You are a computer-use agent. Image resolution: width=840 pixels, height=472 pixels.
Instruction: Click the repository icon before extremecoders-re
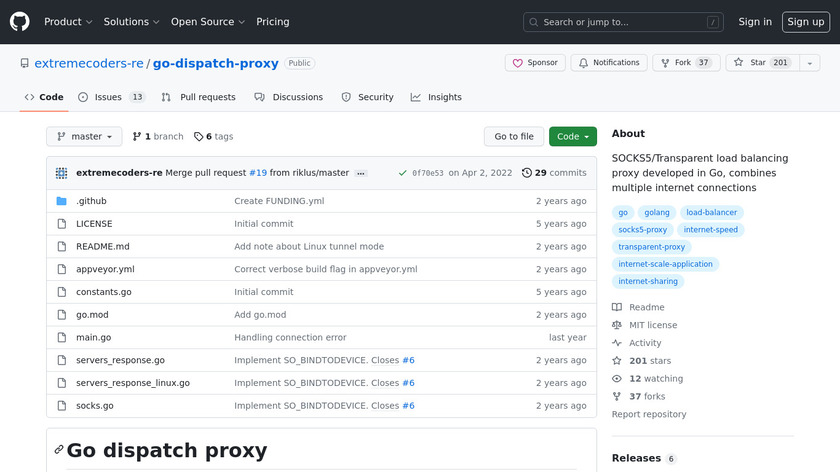[25, 63]
